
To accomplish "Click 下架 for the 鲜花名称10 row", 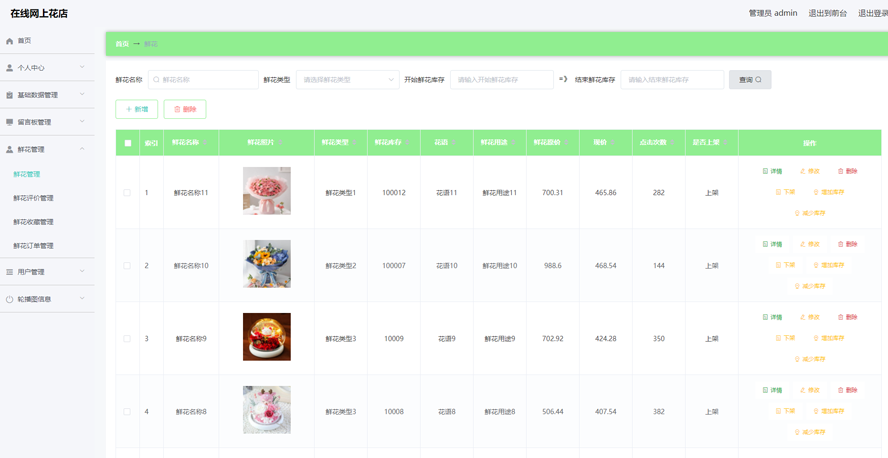I will pos(785,265).
